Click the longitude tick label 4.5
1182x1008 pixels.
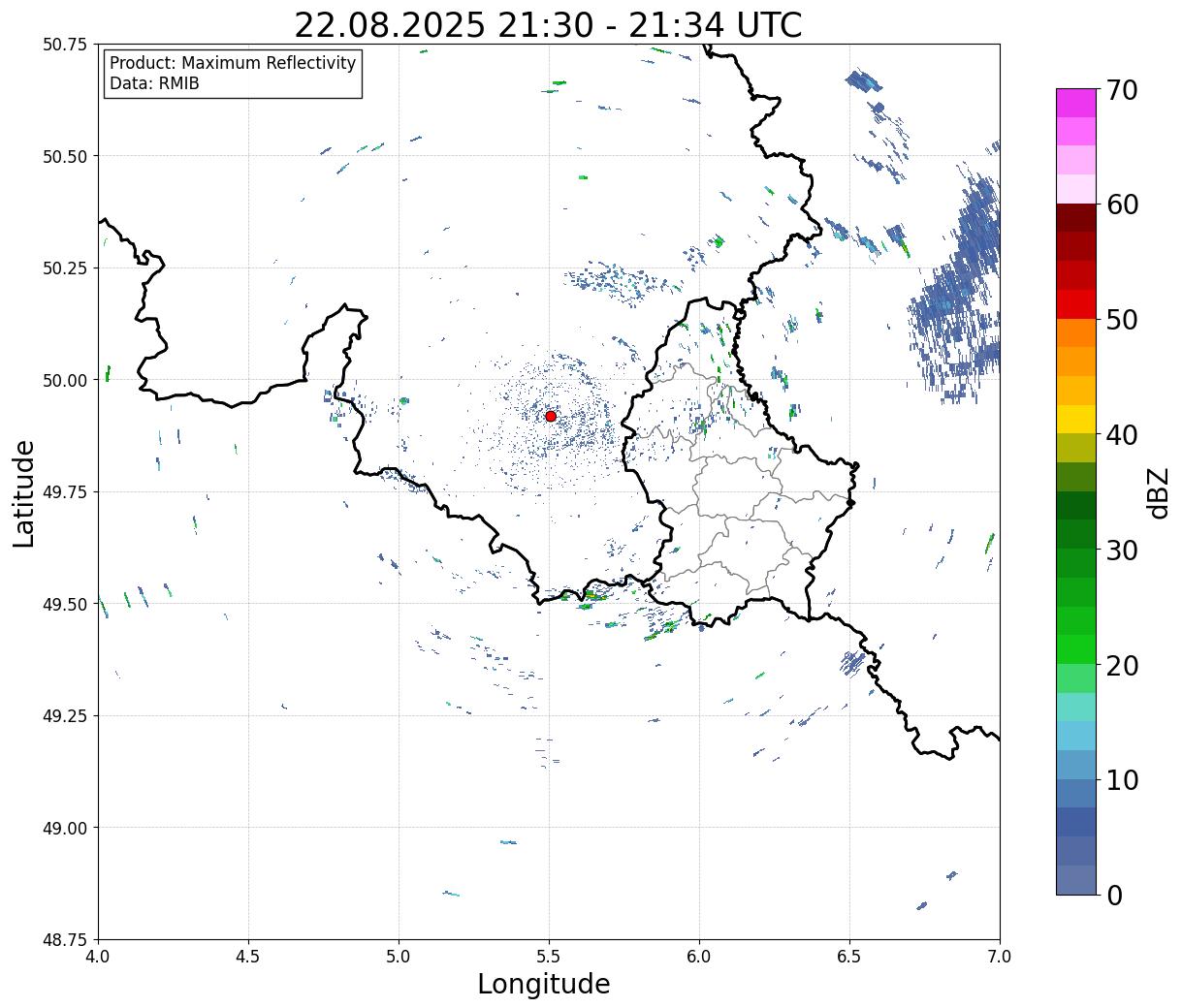(248, 956)
